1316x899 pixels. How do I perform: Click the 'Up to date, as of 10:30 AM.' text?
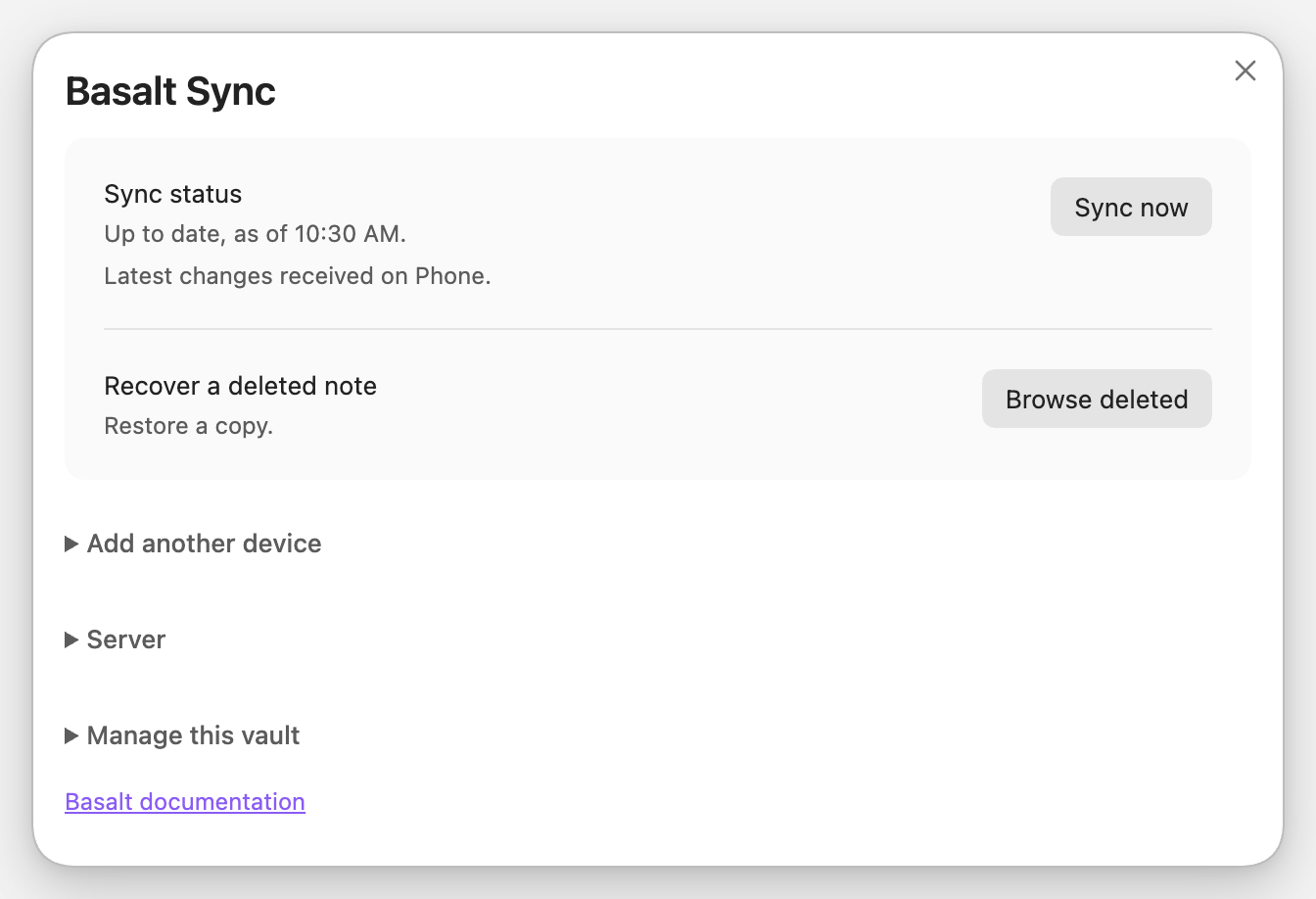tap(255, 234)
